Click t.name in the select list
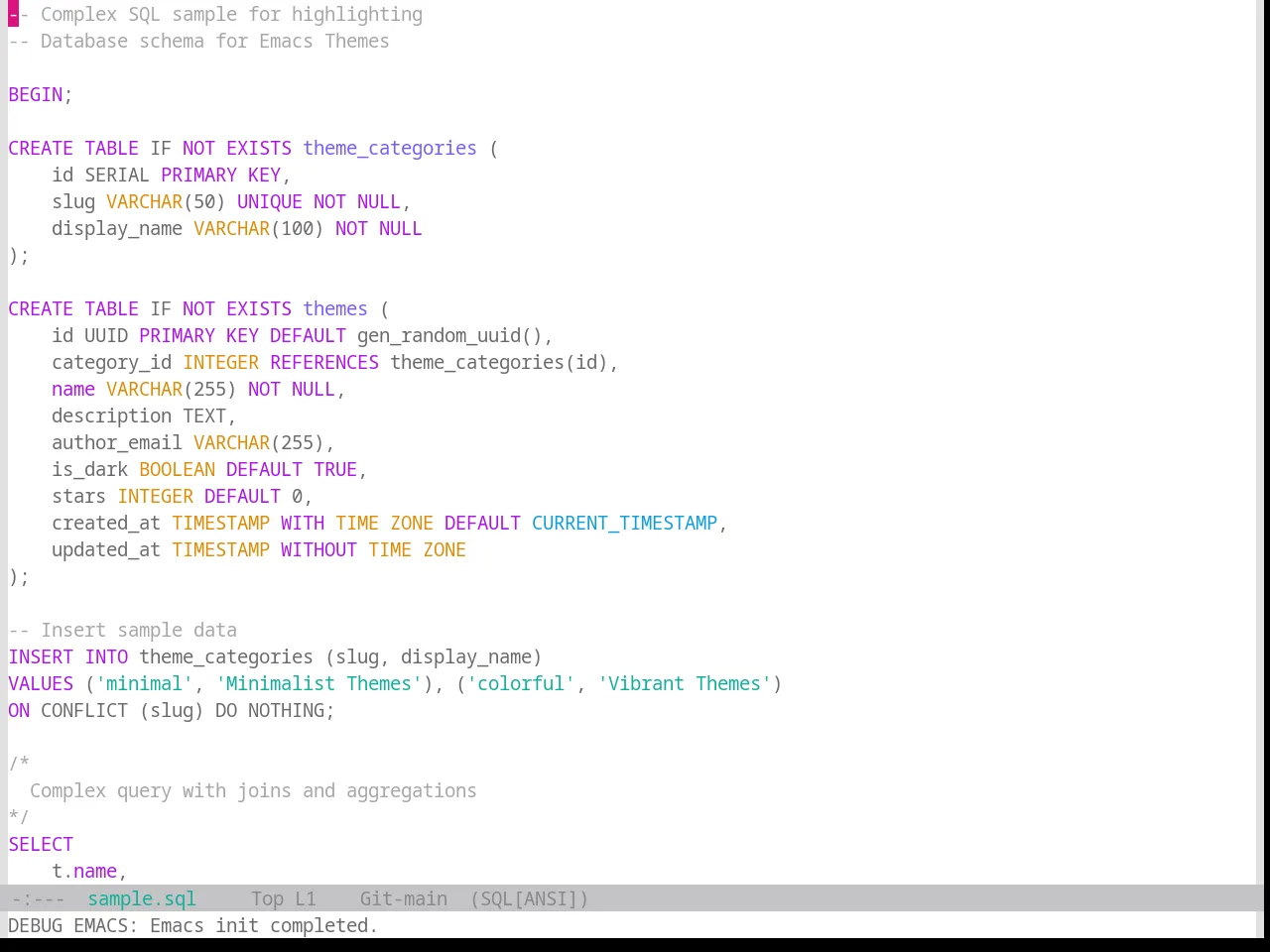The image size is (1270, 952). [x=84, y=871]
